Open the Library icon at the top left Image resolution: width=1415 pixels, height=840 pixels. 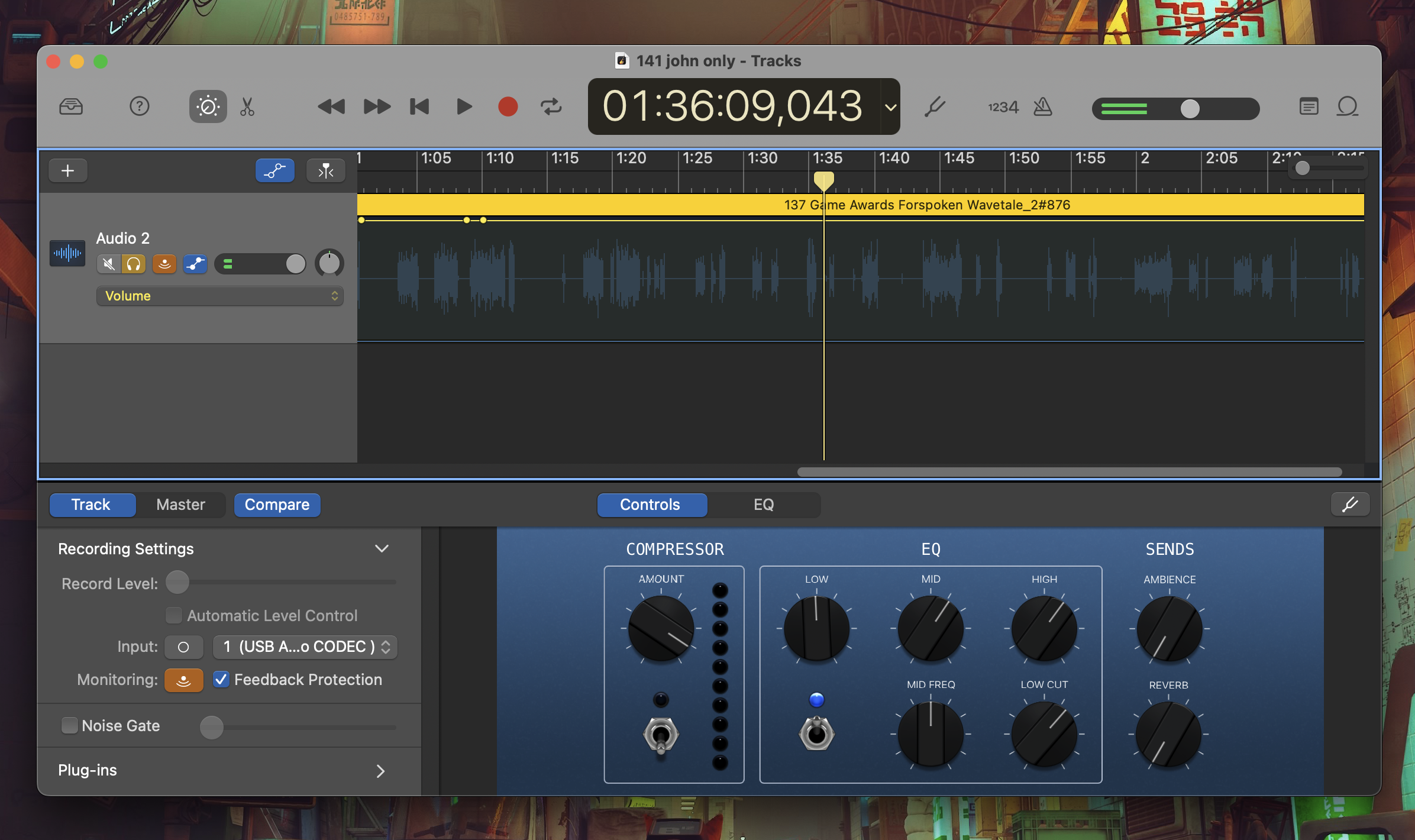[70, 106]
